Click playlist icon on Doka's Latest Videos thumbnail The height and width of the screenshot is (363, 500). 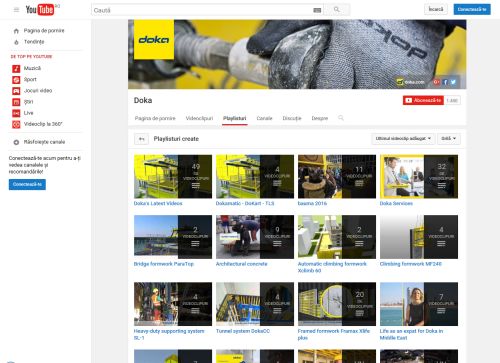tap(196, 186)
